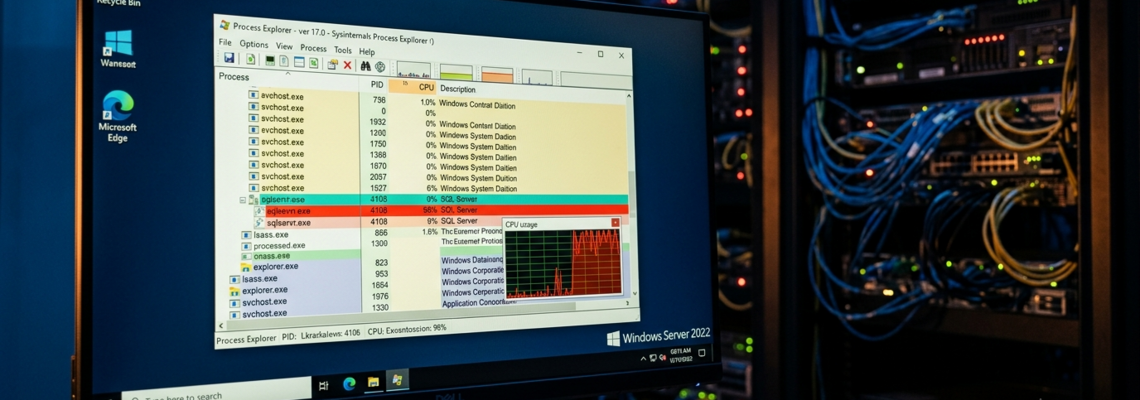Click the red X Kill Process icon
This screenshot has width=1140, height=400.
click(x=348, y=65)
